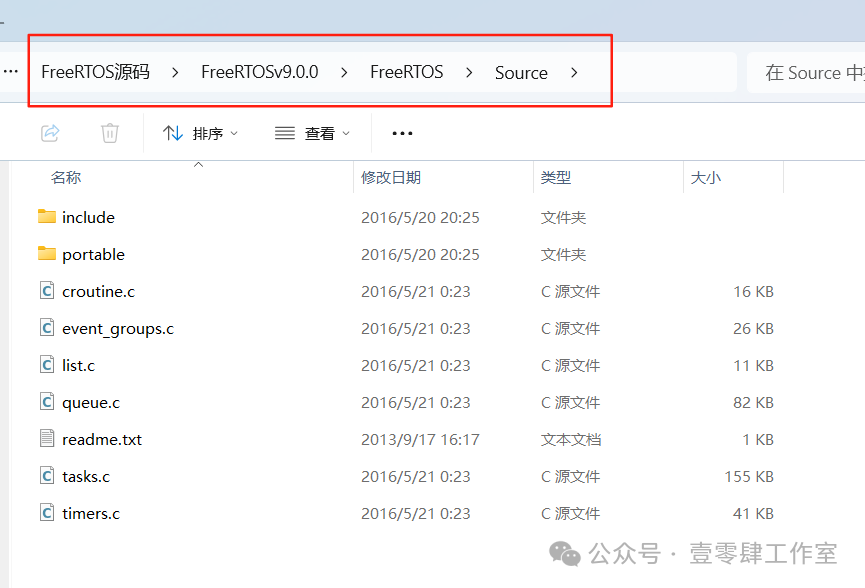
Task: Click the 文本文档 type of readme.txt
Action: click(571, 440)
